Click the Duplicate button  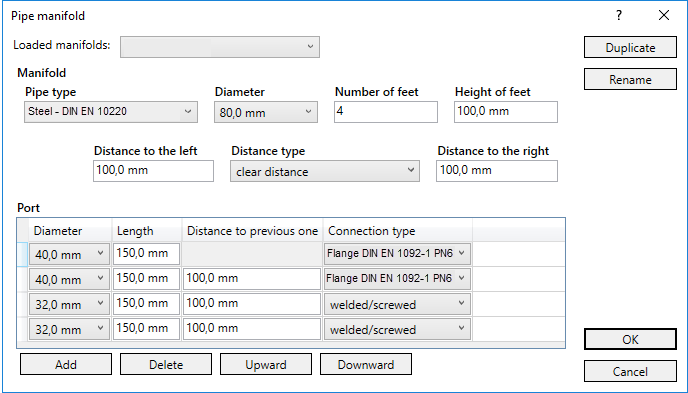(x=630, y=47)
